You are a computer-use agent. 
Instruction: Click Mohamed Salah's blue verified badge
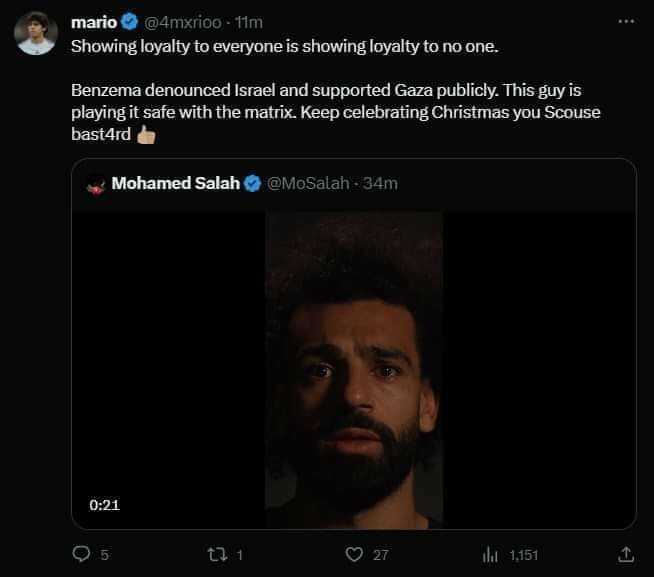[254, 183]
